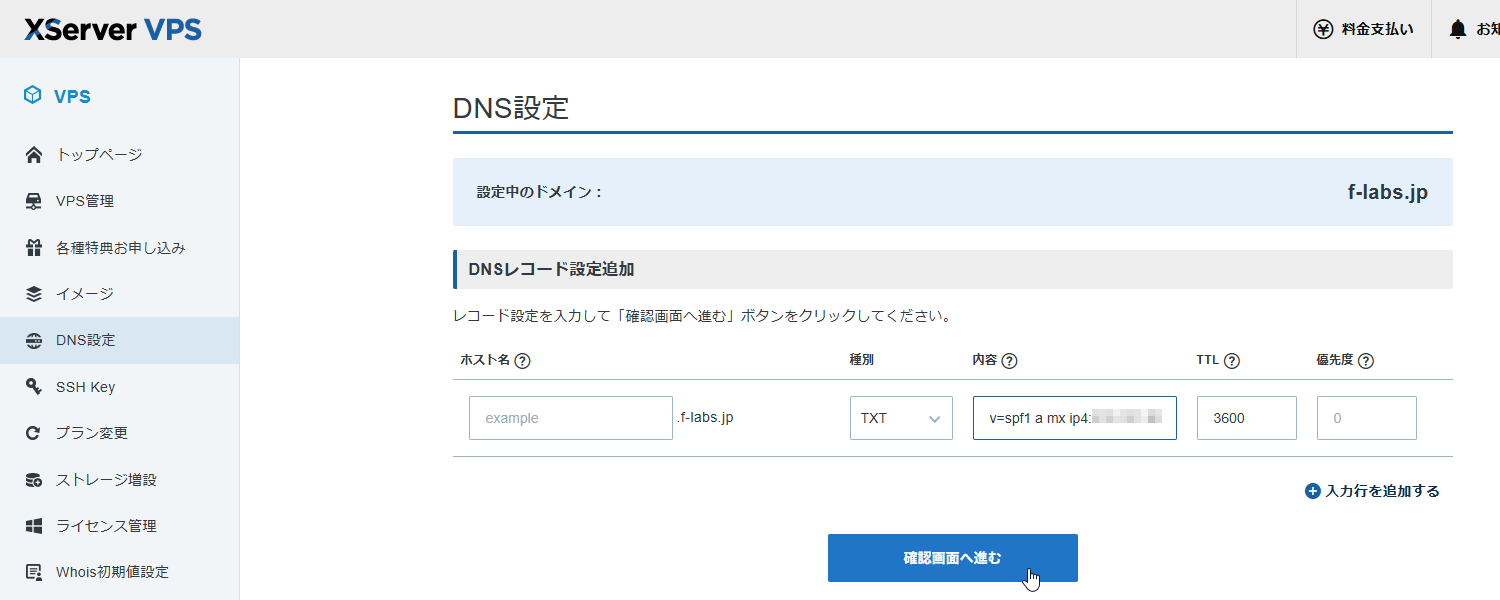The width and height of the screenshot is (1500, 600).
Task: Open VPS管理 from the sidebar
Action: [85, 201]
